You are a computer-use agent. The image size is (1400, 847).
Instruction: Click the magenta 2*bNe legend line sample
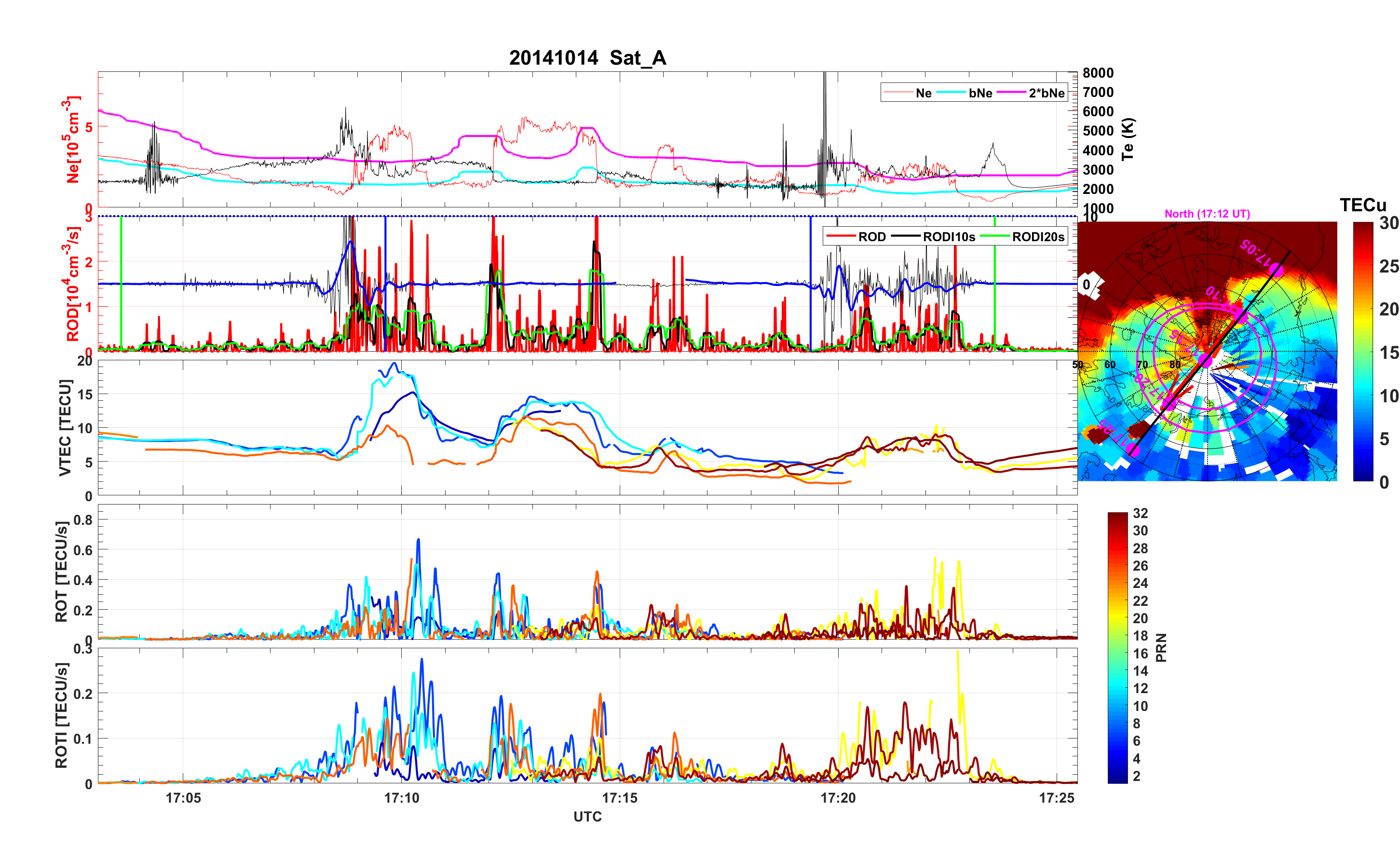click(x=1011, y=93)
